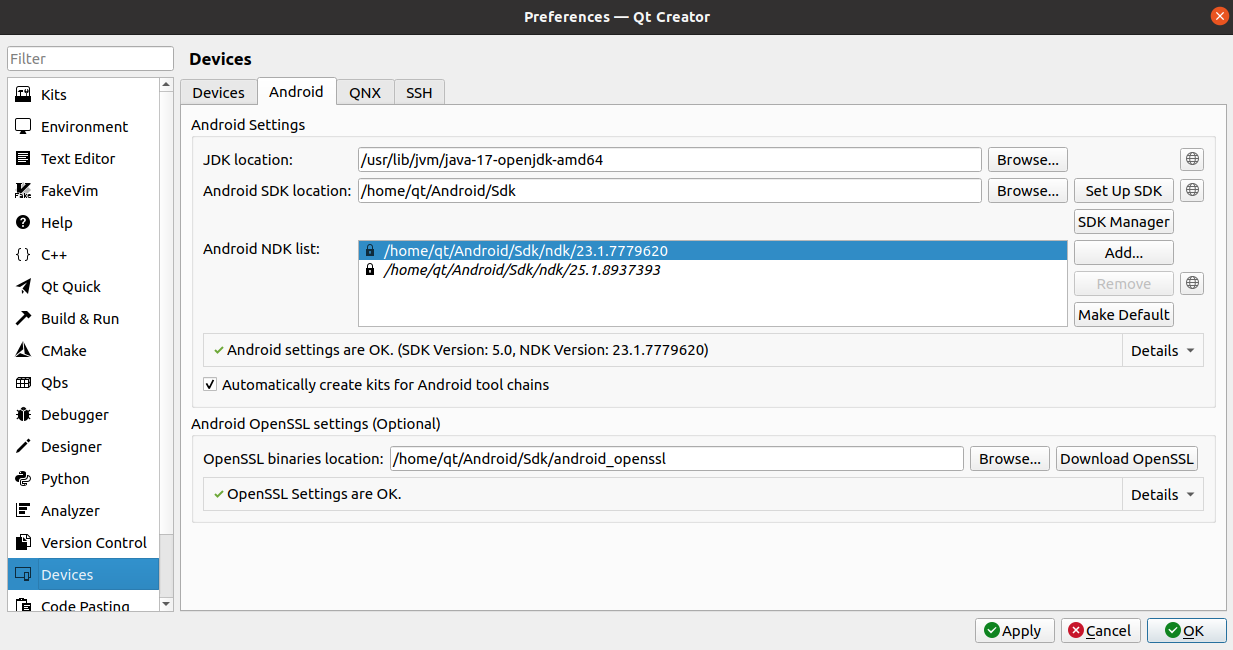Open the CMake triangle icon
Viewport: 1233px width, 650px height.
23,351
